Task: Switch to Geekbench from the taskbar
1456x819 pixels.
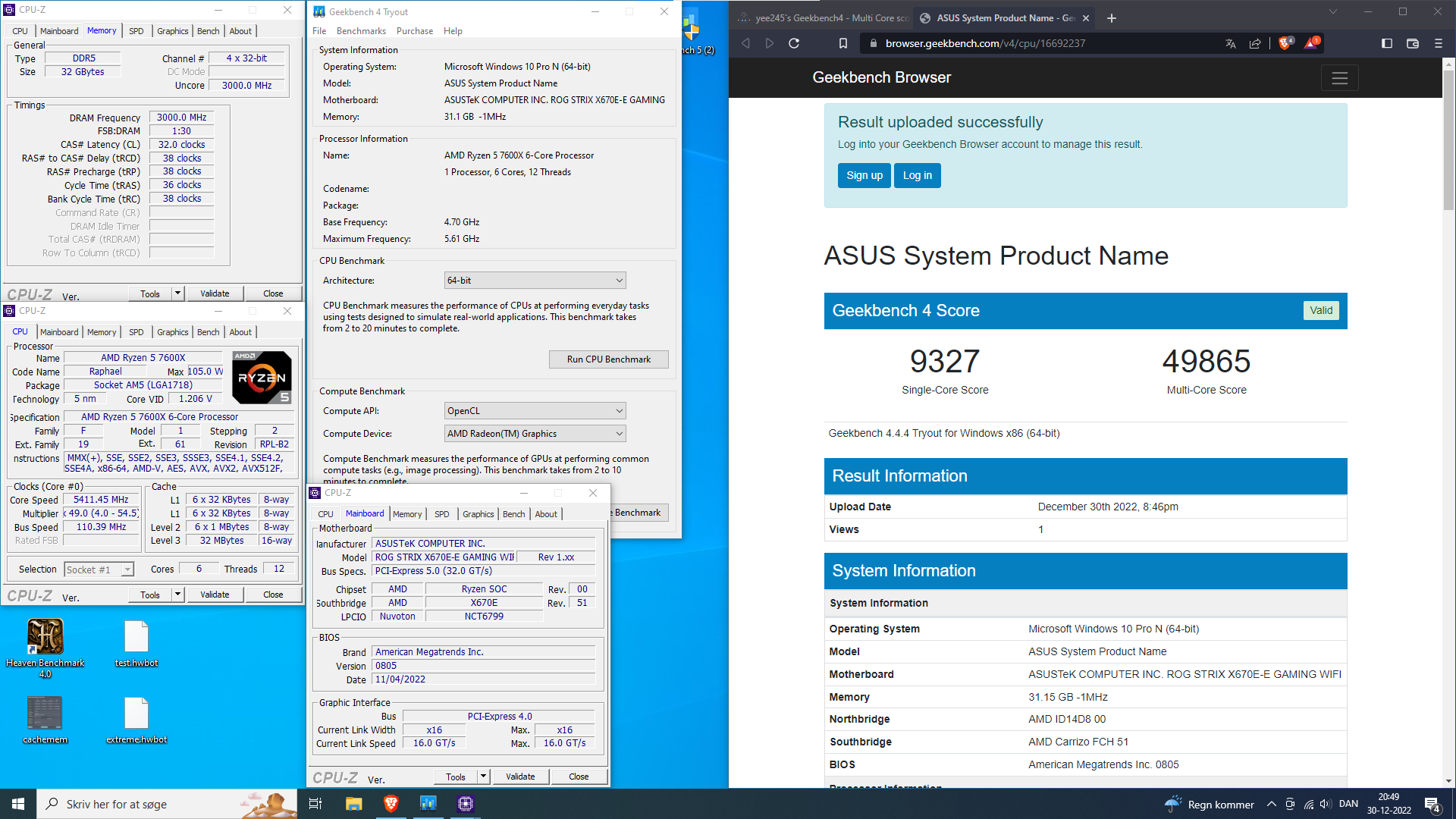Action: pos(428,804)
